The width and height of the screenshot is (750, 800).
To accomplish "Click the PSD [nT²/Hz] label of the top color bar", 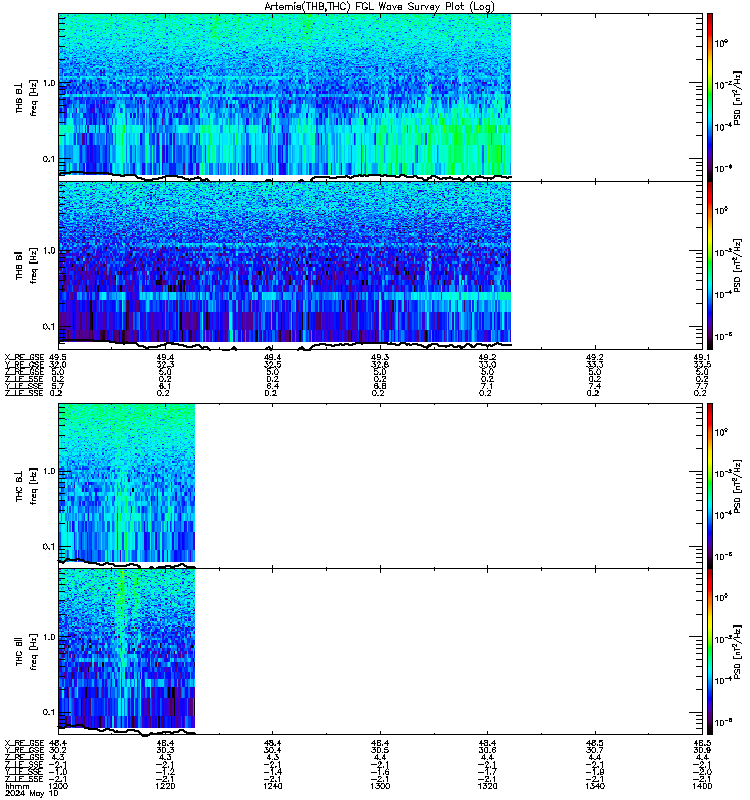I will point(737,97).
